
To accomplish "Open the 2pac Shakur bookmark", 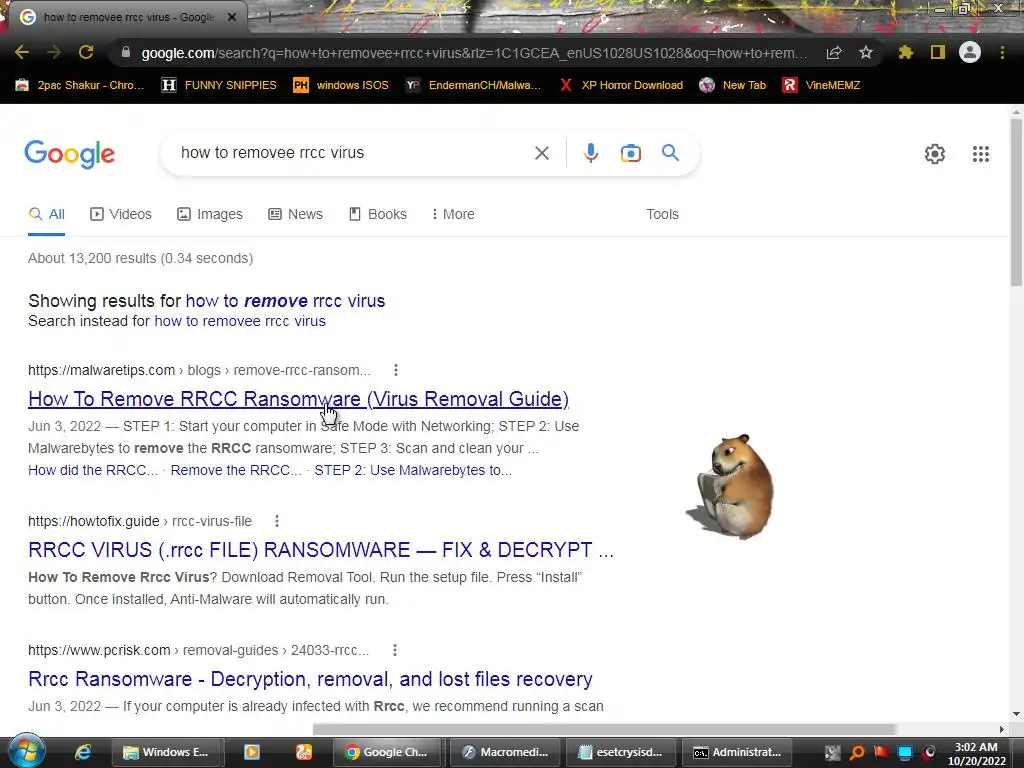I will 80,85.
